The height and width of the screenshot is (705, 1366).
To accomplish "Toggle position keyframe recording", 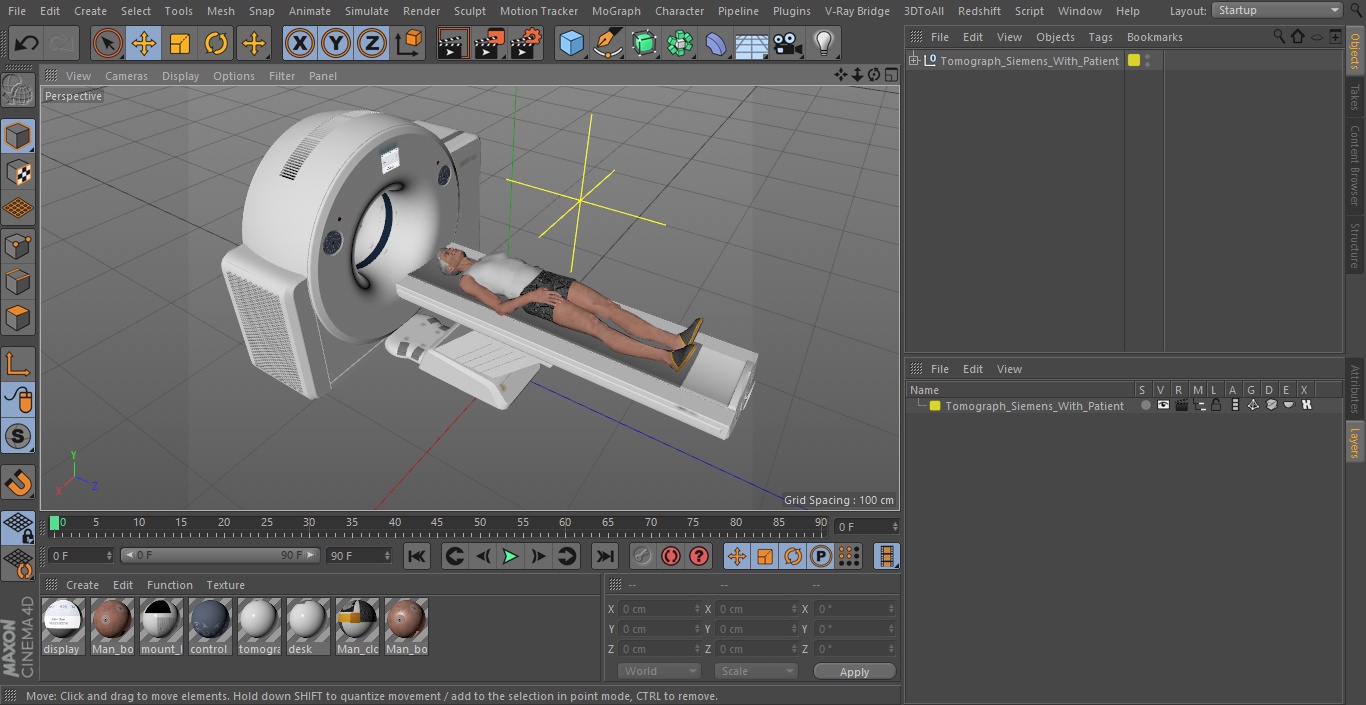I will point(737,556).
